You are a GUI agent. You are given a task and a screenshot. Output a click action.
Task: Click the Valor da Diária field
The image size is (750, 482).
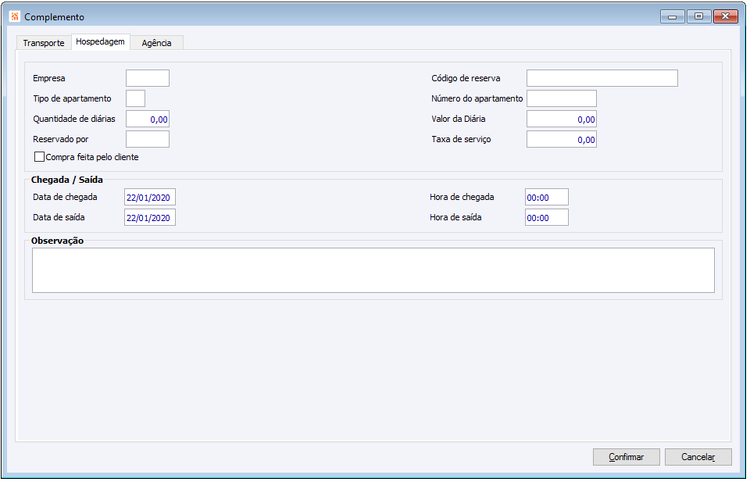(x=562, y=119)
